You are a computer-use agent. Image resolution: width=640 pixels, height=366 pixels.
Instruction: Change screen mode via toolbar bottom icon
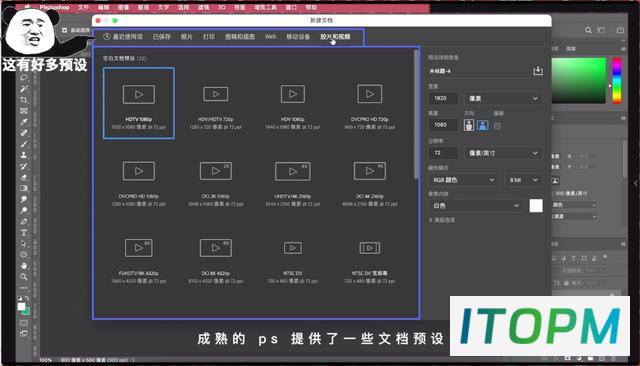(24, 333)
